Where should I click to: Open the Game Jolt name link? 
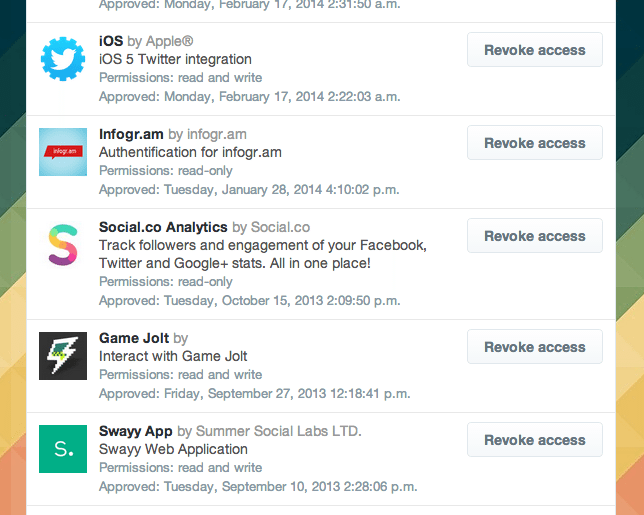coord(134,338)
